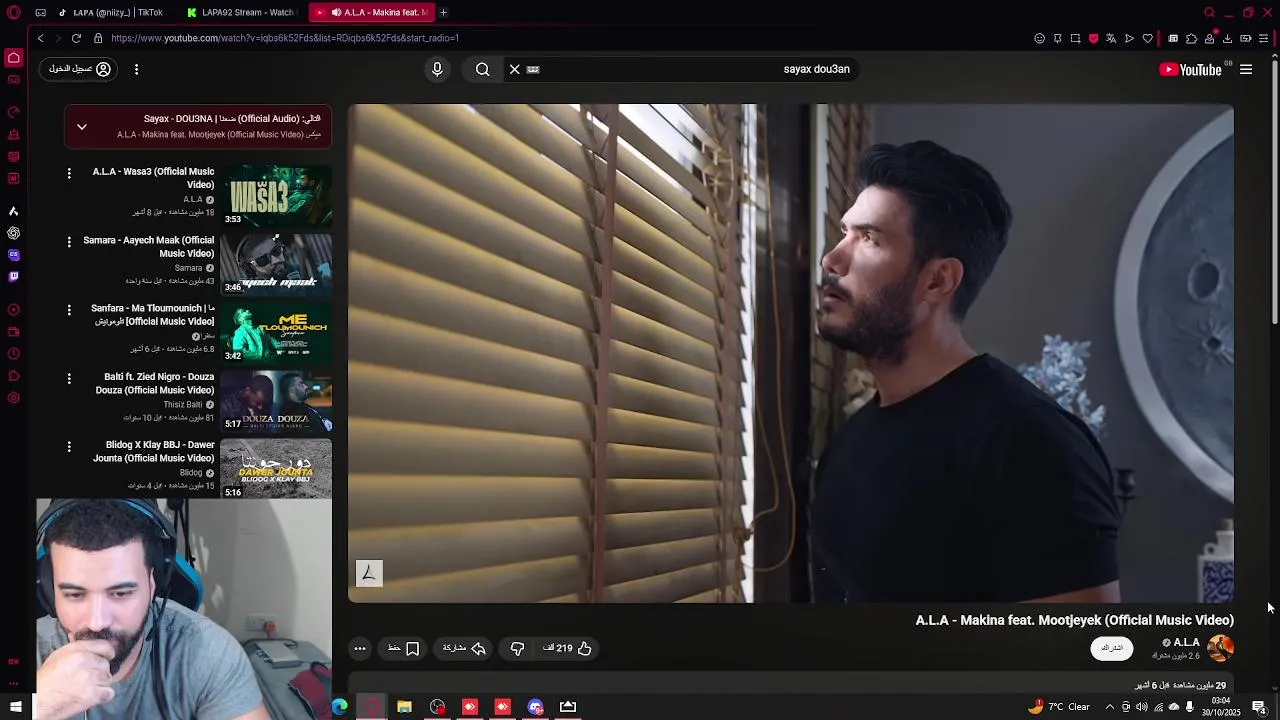Clear the search query with the X

(x=515, y=69)
